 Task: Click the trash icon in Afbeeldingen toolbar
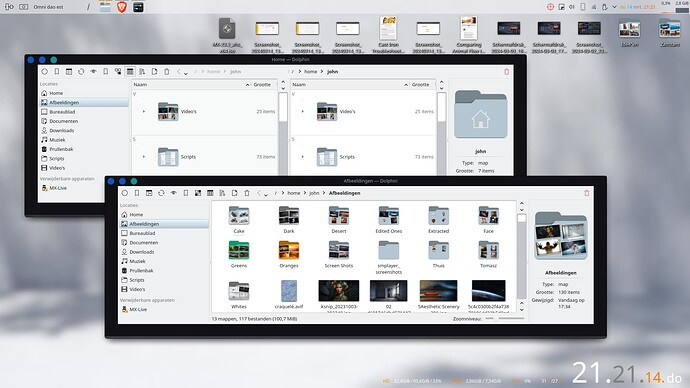click(247, 193)
